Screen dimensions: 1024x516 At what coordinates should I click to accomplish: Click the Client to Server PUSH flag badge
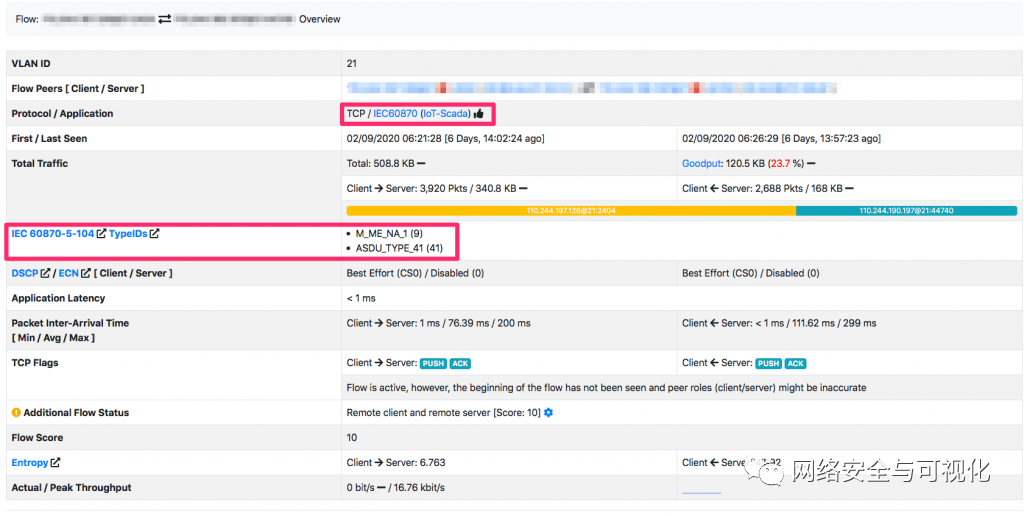[x=433, y=364]
